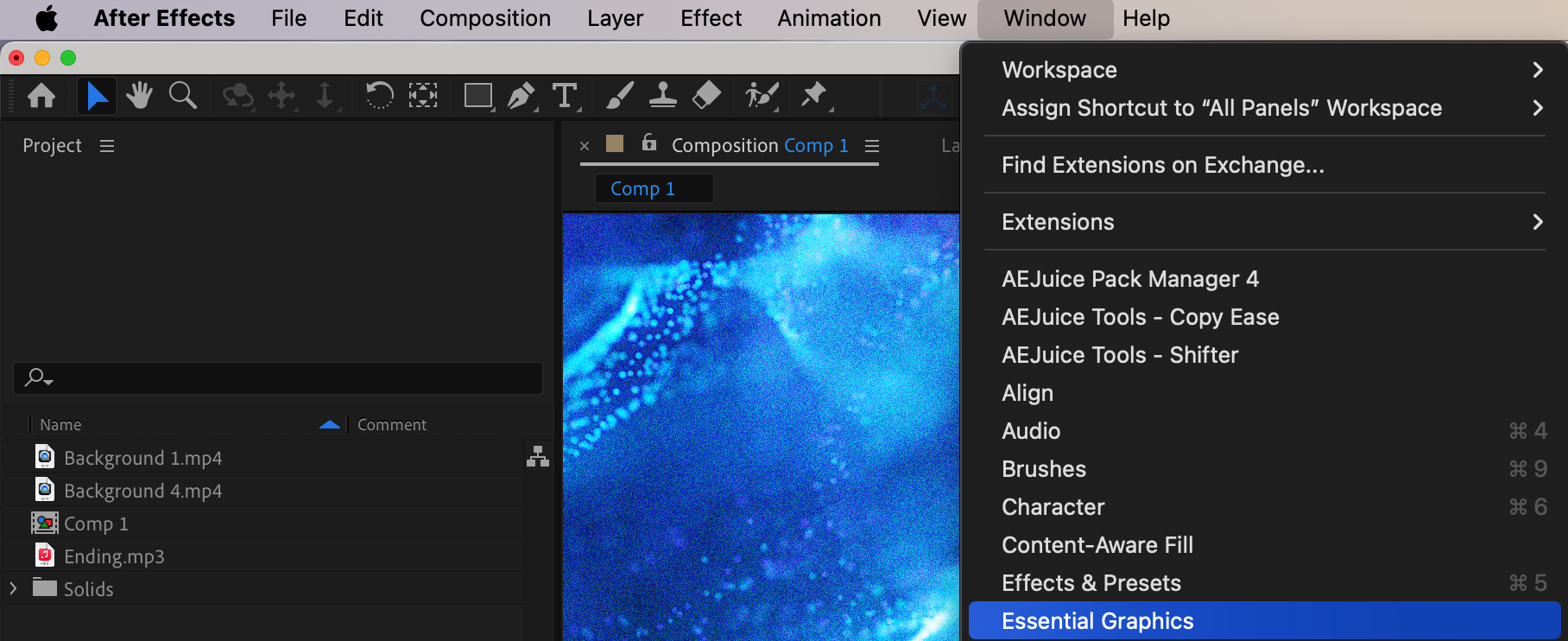Screen dimensions: 1568x641
Task: Select the Clone Stamp tool
Action: coord(662,95)
